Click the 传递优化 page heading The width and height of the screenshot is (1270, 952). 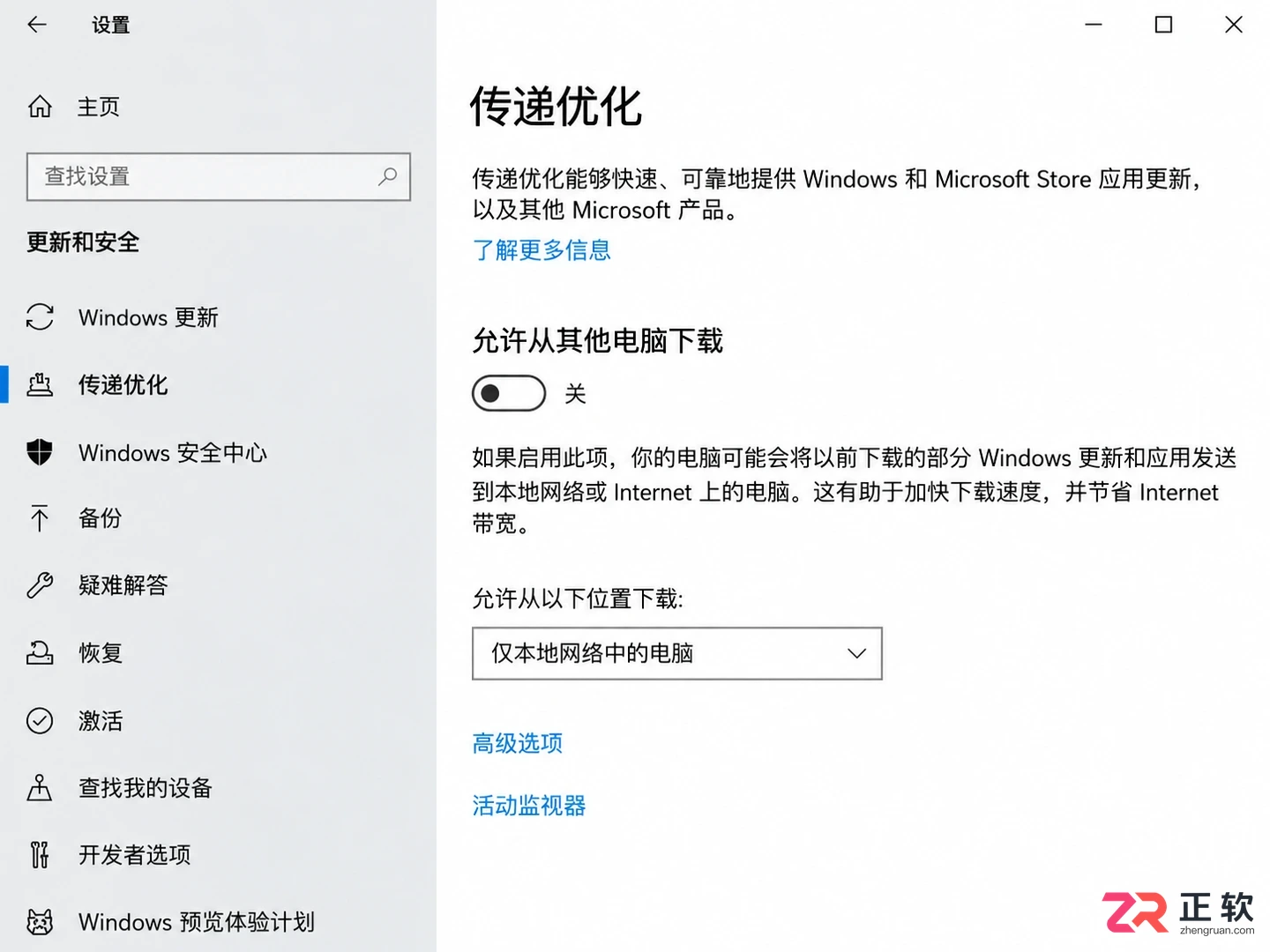point(557,107)
